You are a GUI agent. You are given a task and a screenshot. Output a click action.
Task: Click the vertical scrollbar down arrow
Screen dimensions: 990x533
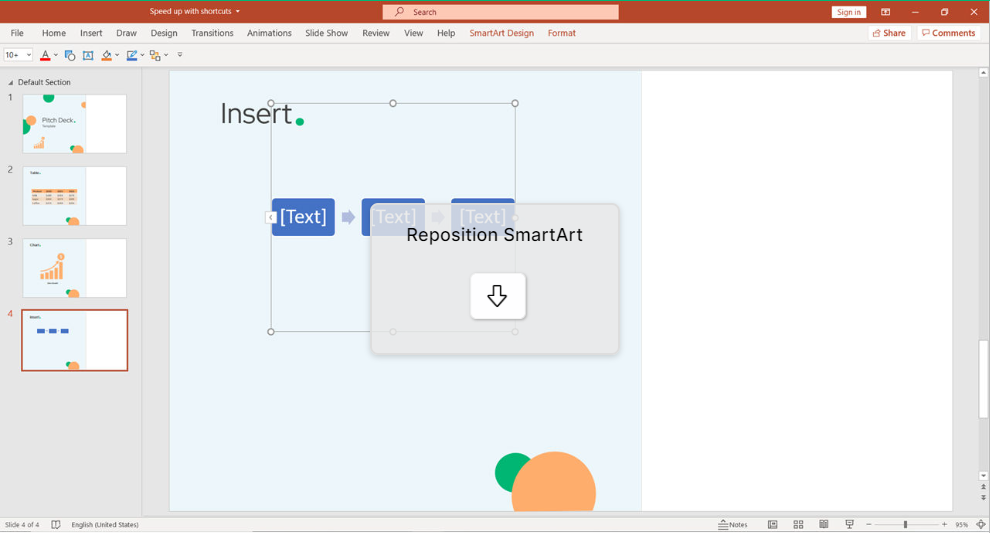click(983, 476)
